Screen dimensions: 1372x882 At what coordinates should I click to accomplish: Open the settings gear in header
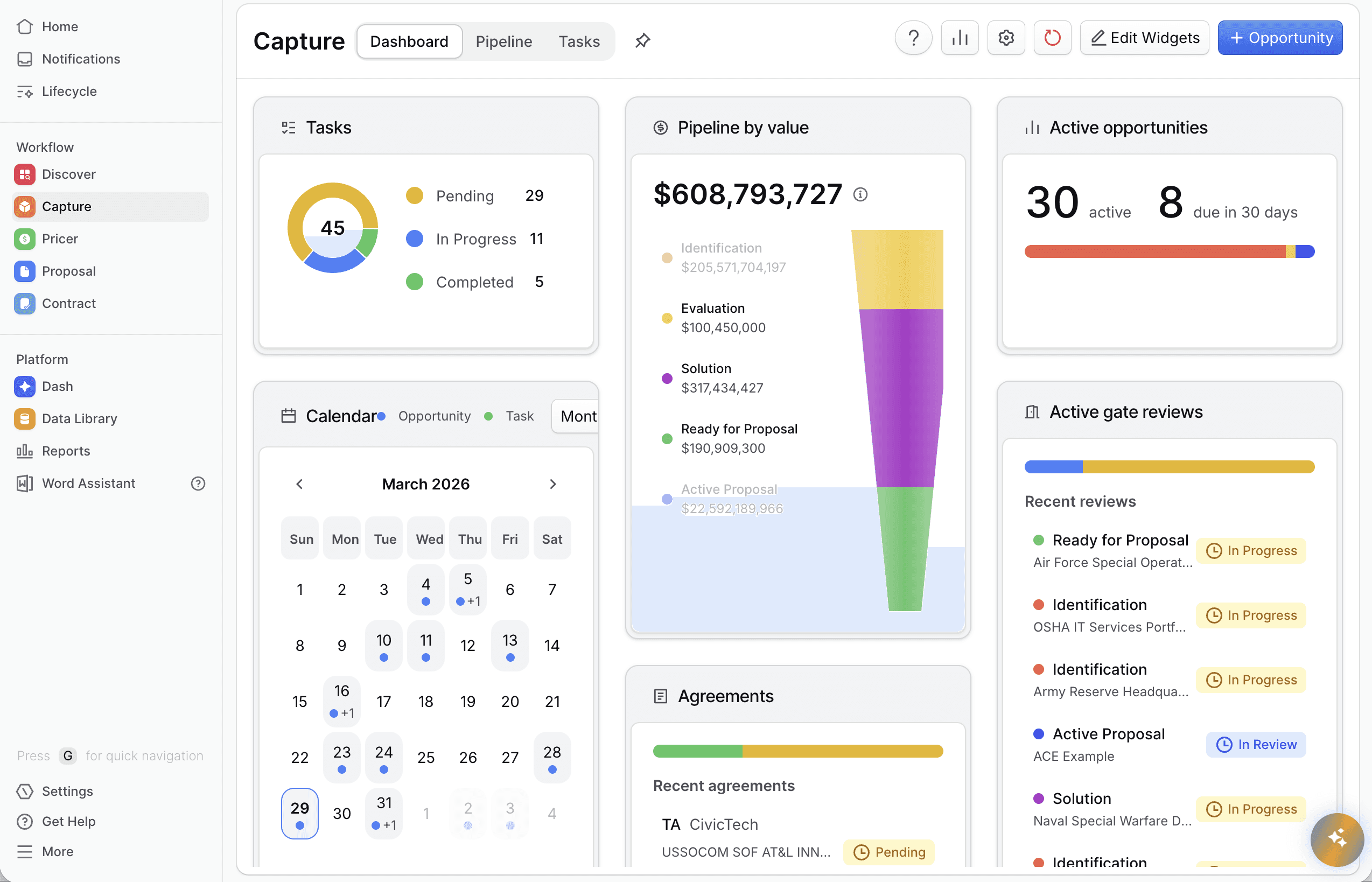(1006, 38)
